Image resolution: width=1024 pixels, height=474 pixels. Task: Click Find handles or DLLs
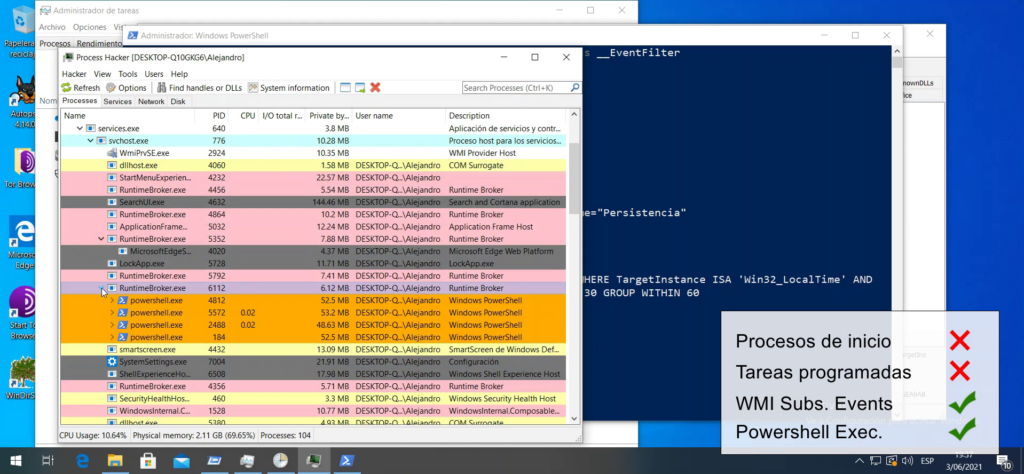(x=199, y=87)
